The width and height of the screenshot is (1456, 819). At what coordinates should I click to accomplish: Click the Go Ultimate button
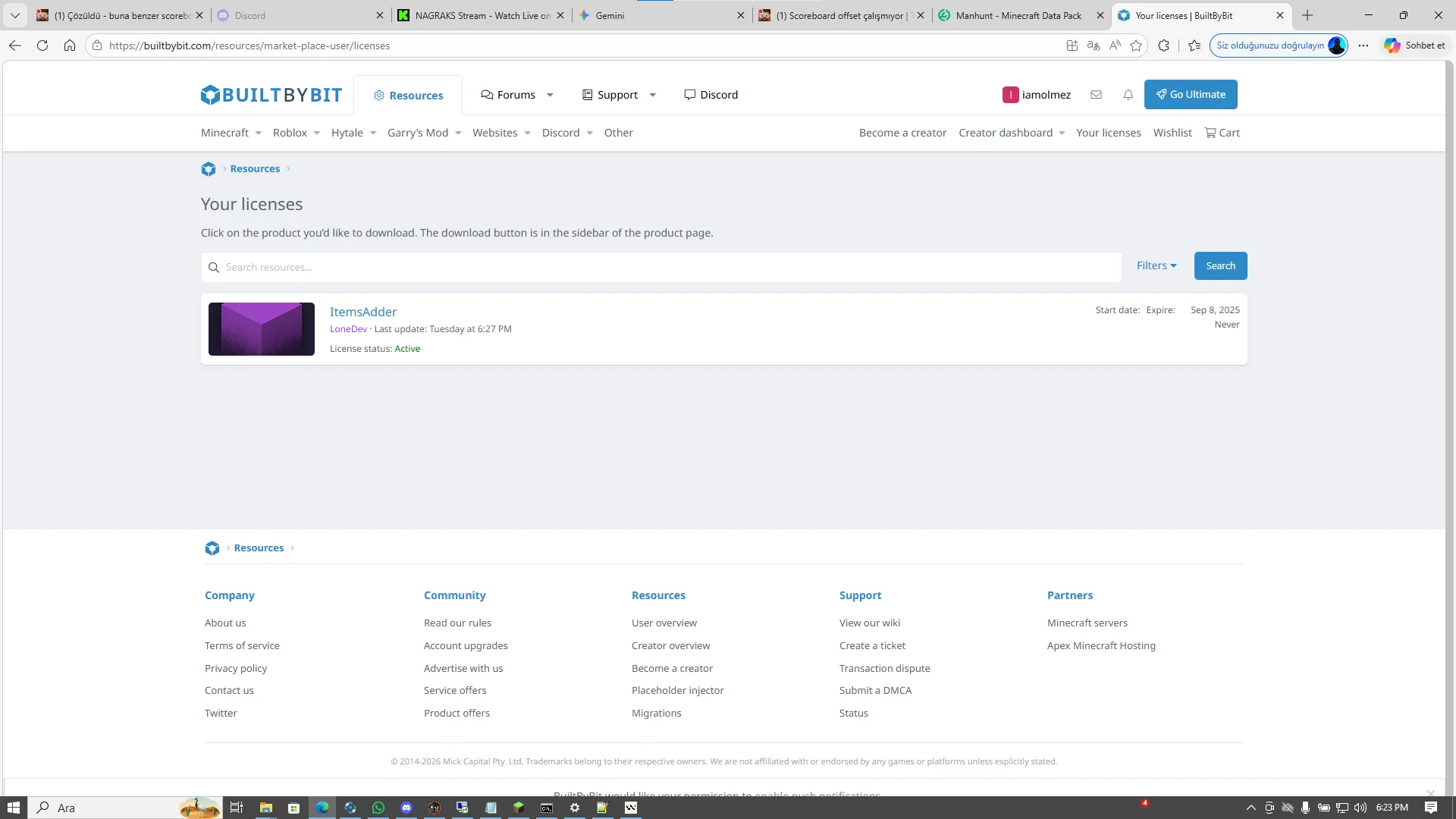coord(1191,95)
